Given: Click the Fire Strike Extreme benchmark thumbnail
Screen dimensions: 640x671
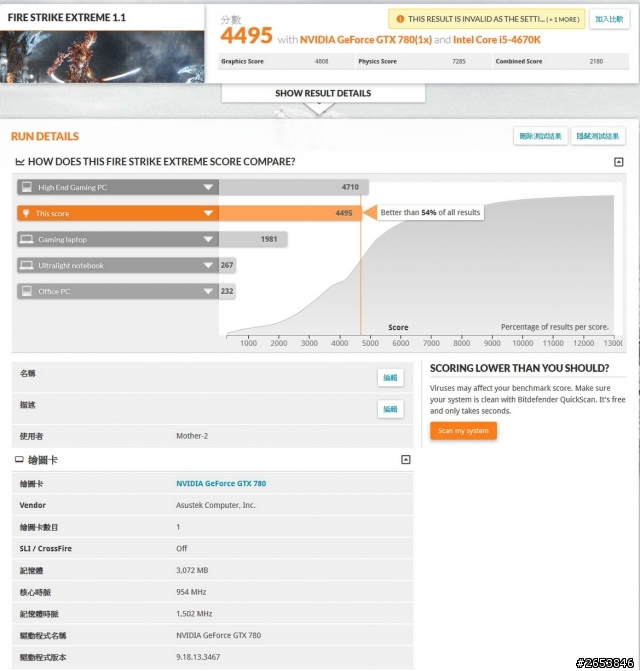Looking at the screenshot, I should (102, 56).
